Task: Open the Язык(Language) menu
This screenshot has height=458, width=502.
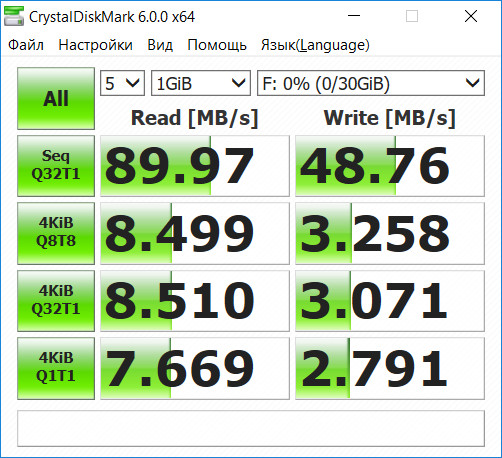Action: [315, 45]
